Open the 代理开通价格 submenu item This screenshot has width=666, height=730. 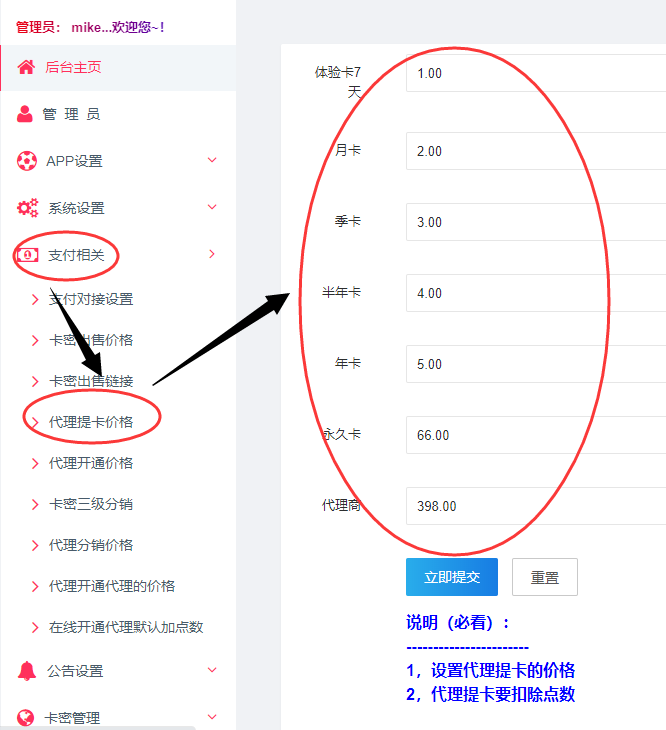(91, 463)
